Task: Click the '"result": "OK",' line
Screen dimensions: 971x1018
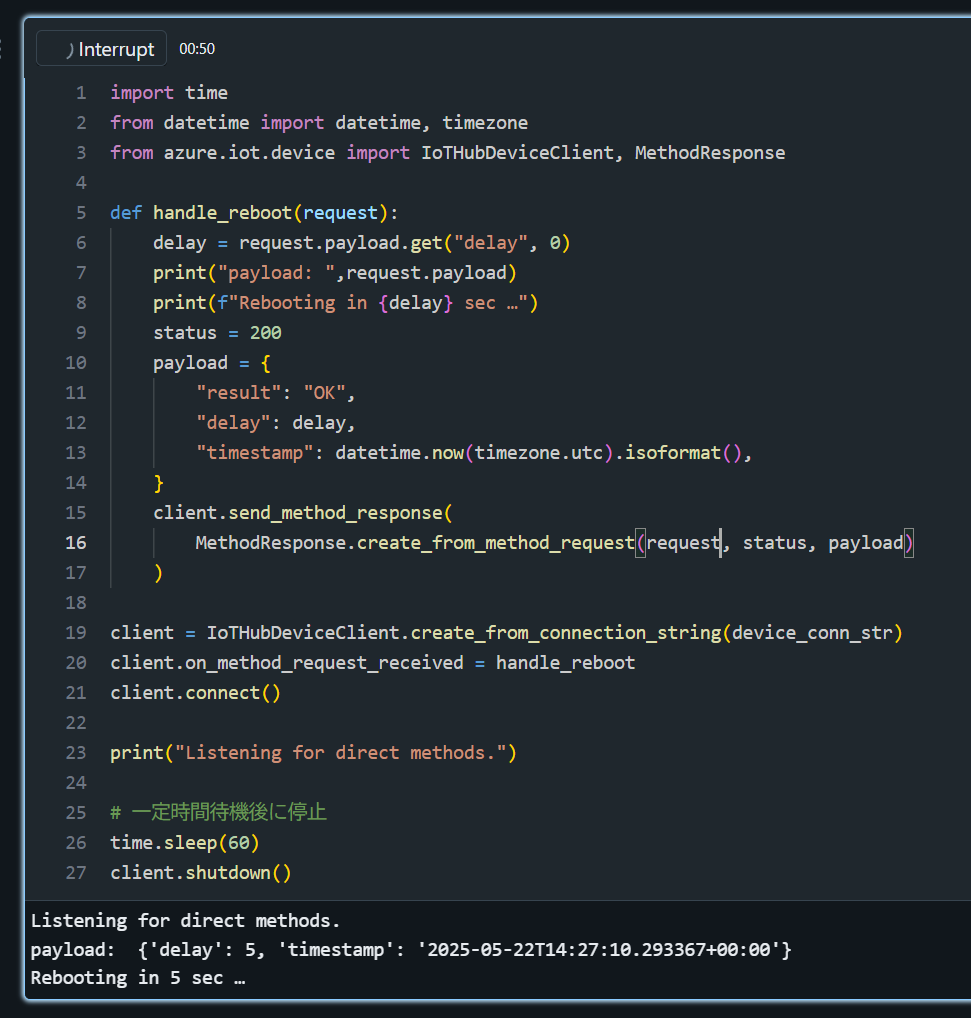Action: pyautogui.click(x=276, y=393)
